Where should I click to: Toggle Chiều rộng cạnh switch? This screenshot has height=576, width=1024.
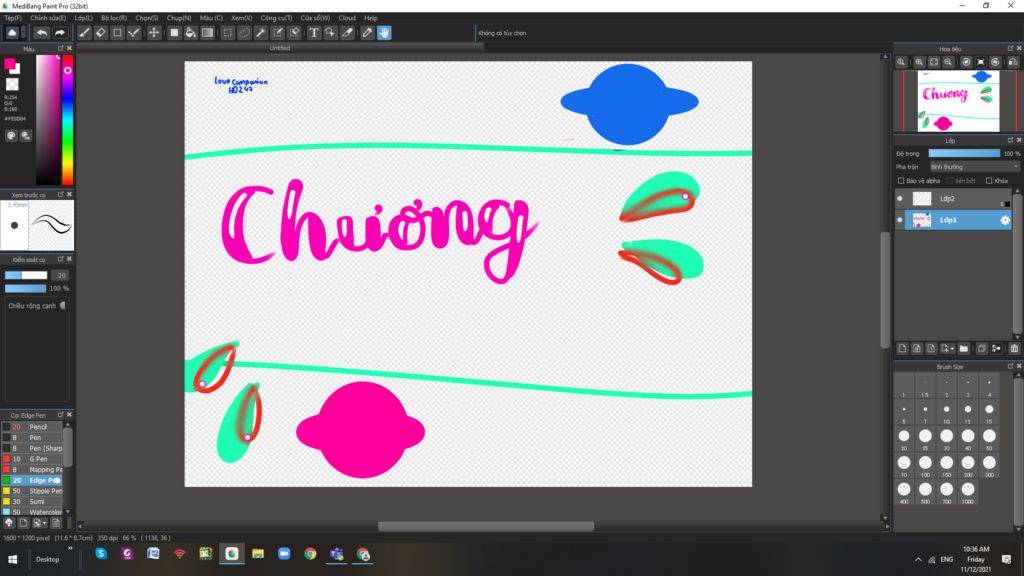point(63,306)
